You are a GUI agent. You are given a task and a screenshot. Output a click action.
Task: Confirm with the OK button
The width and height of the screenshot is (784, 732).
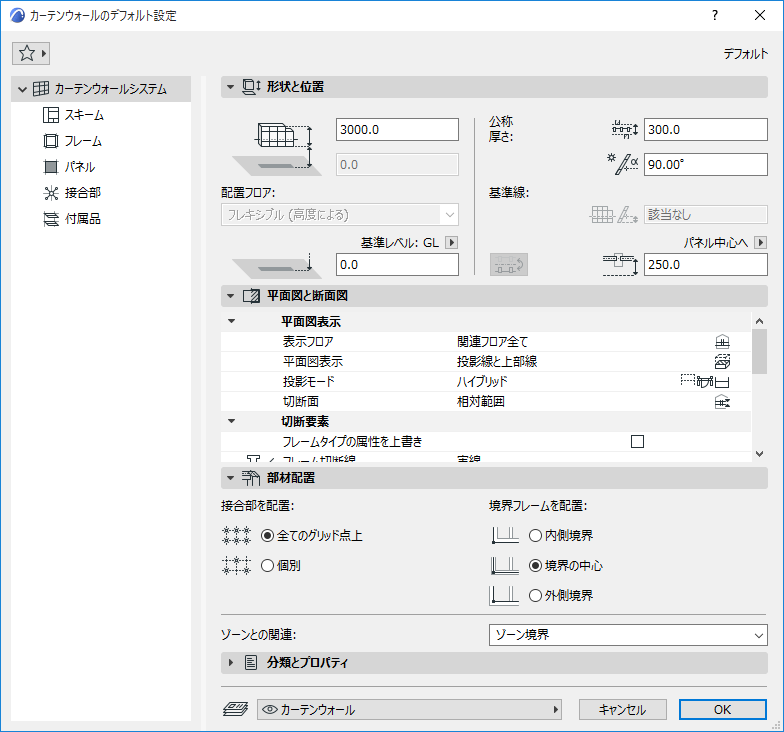tap(722, 710)
